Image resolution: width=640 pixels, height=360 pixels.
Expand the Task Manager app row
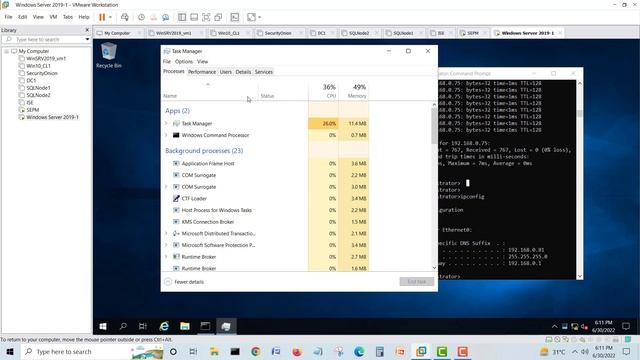166,123
